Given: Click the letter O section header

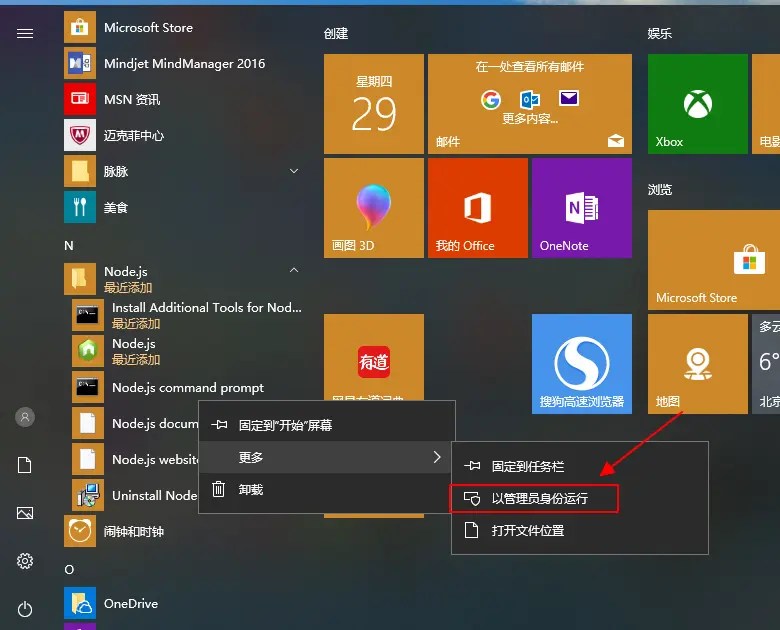Looking at the screenshot, I should coord(69,569).
